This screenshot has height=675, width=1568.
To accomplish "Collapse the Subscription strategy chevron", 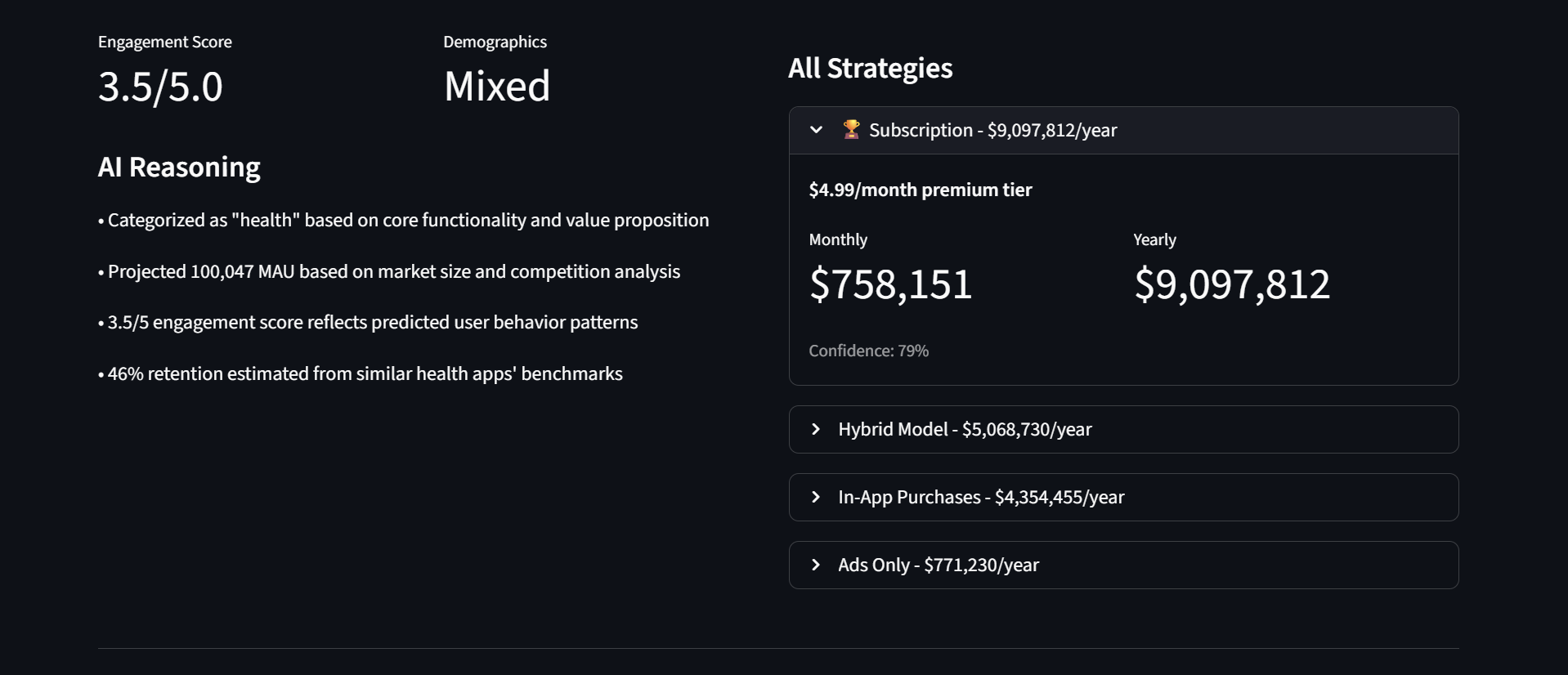I will coord(816,130).
